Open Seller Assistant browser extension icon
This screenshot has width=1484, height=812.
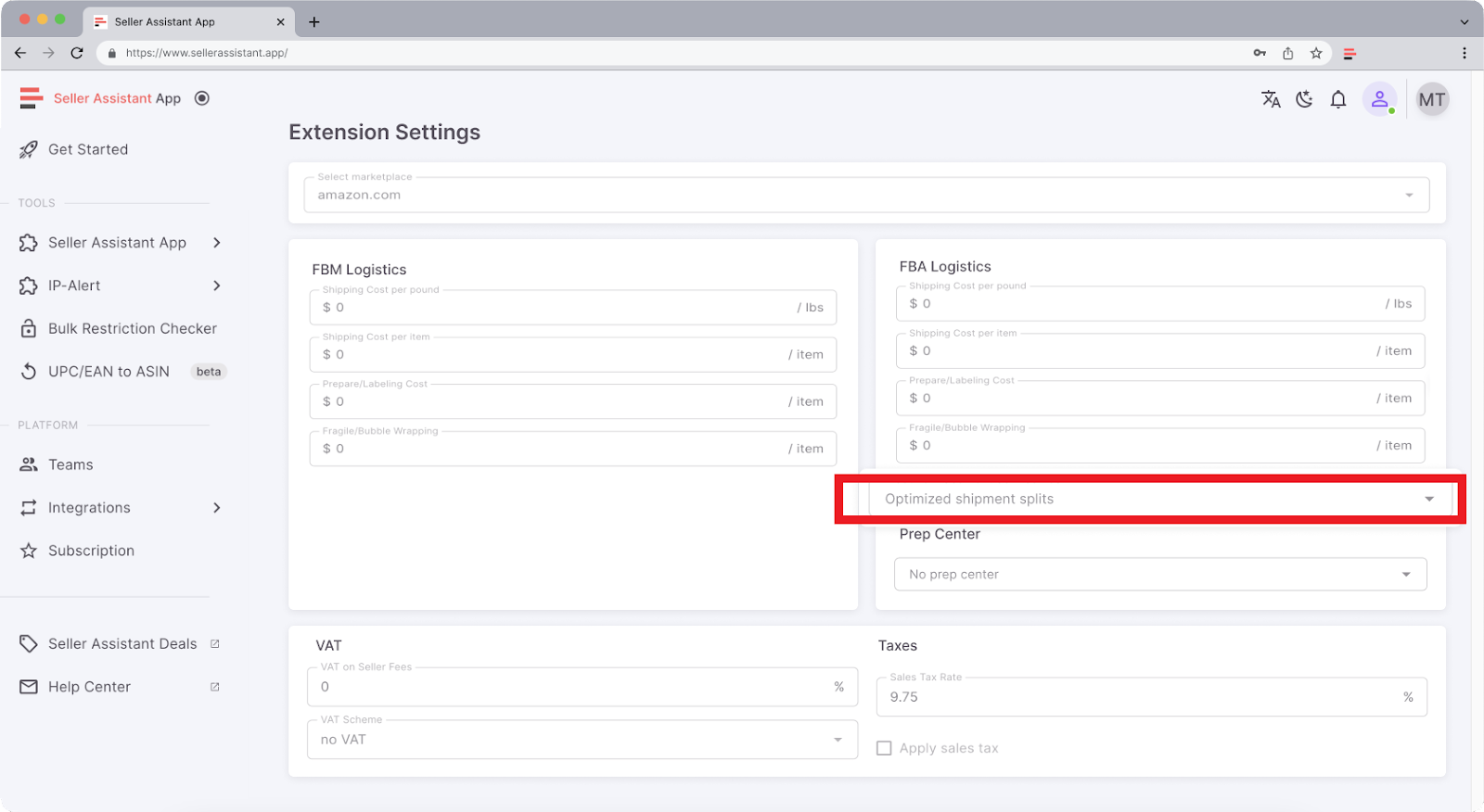1350,54
